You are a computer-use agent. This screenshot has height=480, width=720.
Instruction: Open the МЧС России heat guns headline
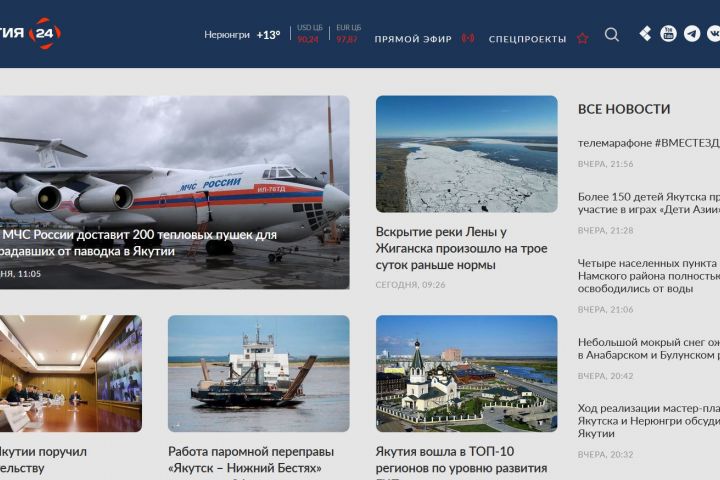pos(138,243)
